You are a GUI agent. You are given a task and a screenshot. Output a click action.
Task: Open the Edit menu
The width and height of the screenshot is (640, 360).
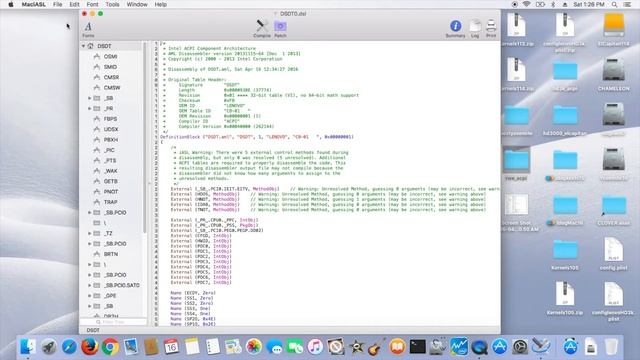(x=74, y=4)
